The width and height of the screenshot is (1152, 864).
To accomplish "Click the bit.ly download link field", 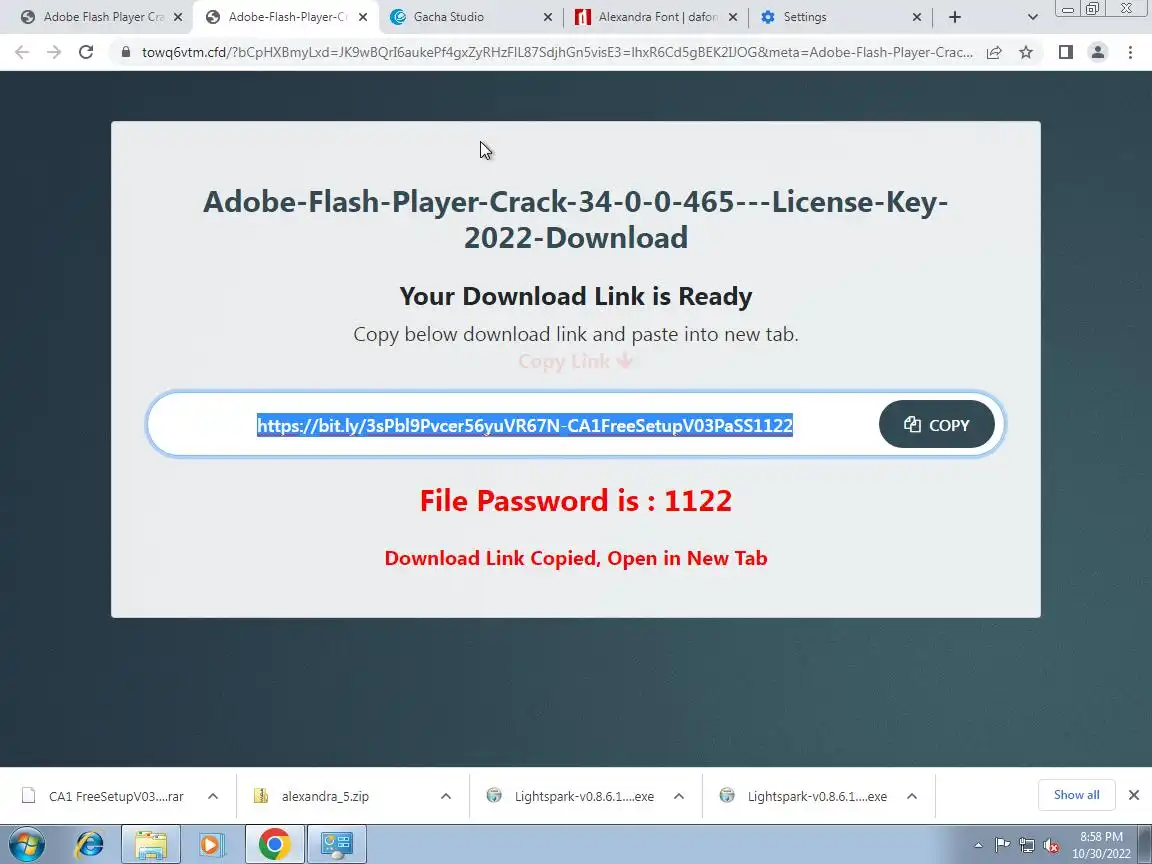I will coord(525,425).
